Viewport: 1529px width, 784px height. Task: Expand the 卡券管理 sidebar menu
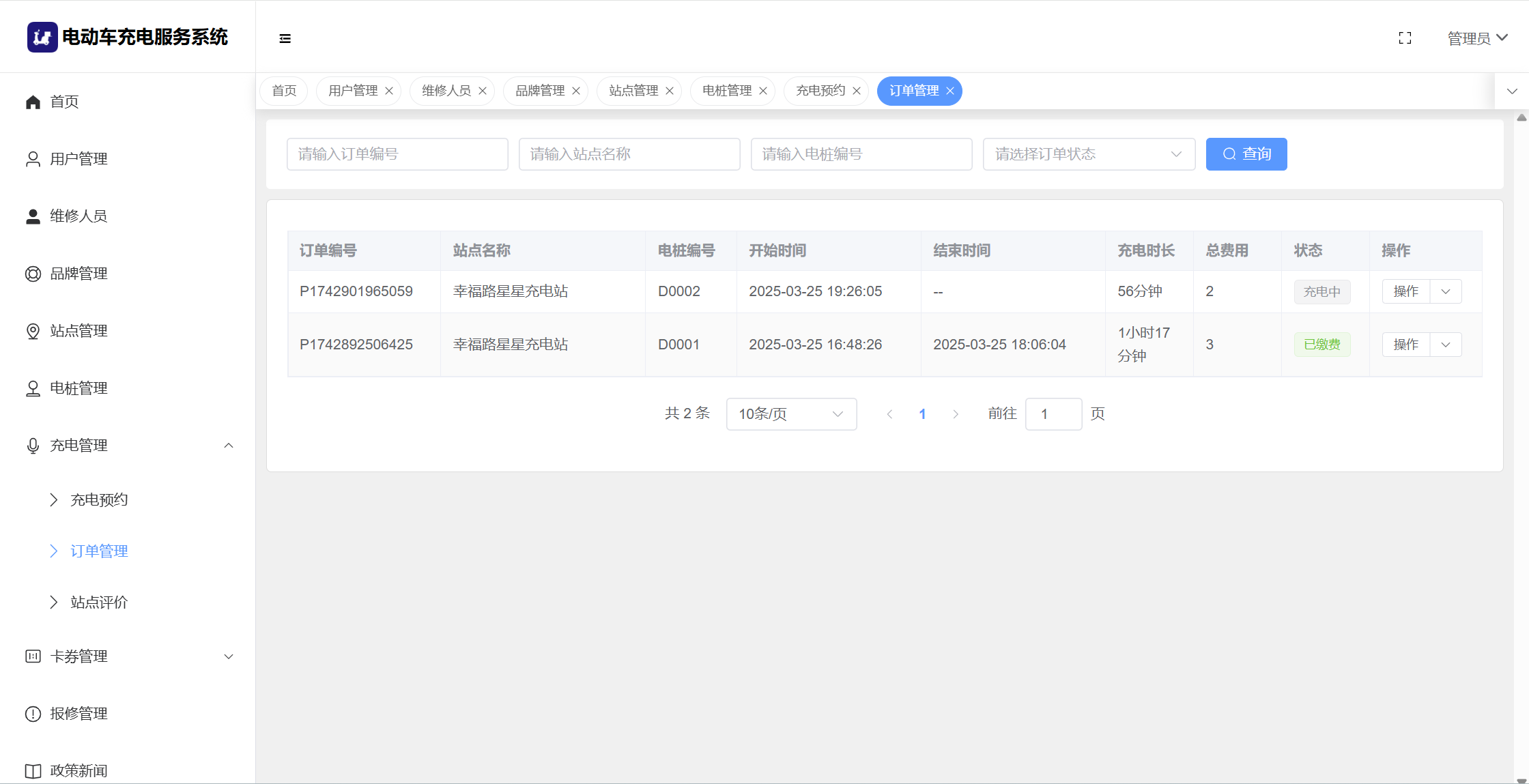(229, 656)
